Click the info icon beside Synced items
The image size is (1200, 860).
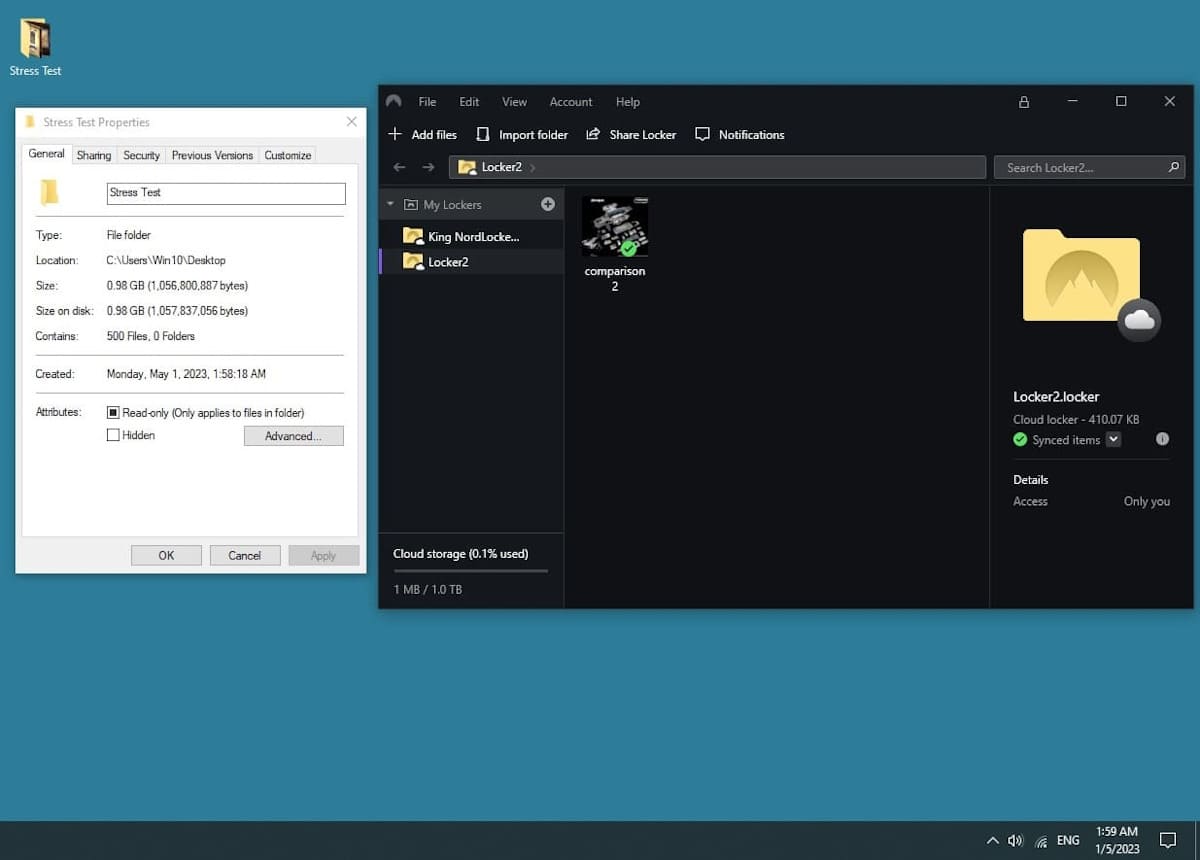[x=1162, y=439]
